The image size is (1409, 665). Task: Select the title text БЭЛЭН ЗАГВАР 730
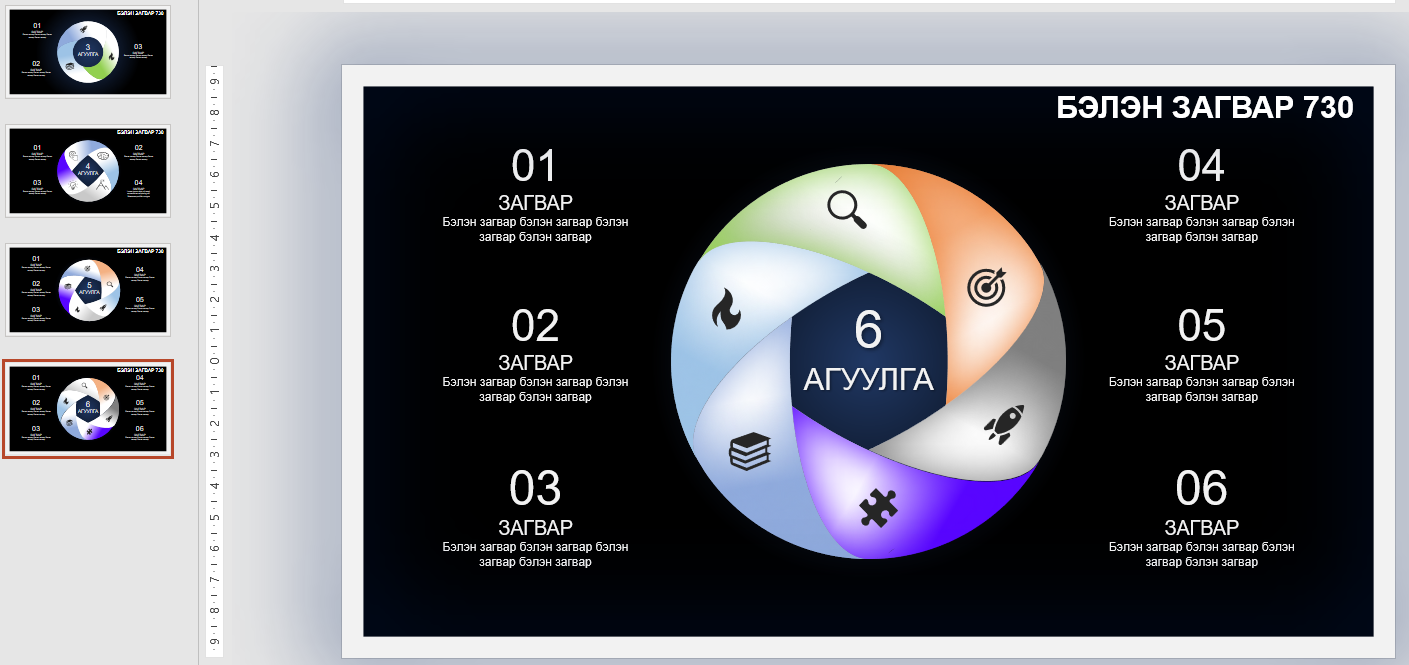1204,108
